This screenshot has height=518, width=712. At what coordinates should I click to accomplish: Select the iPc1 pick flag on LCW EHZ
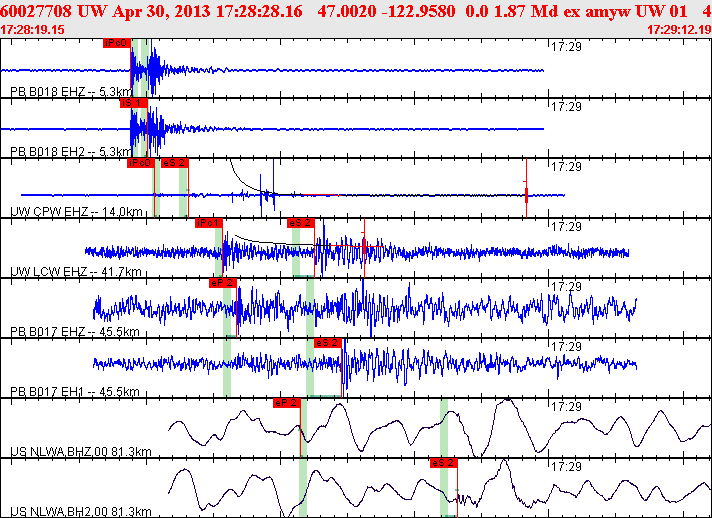[x=209, y=223]
